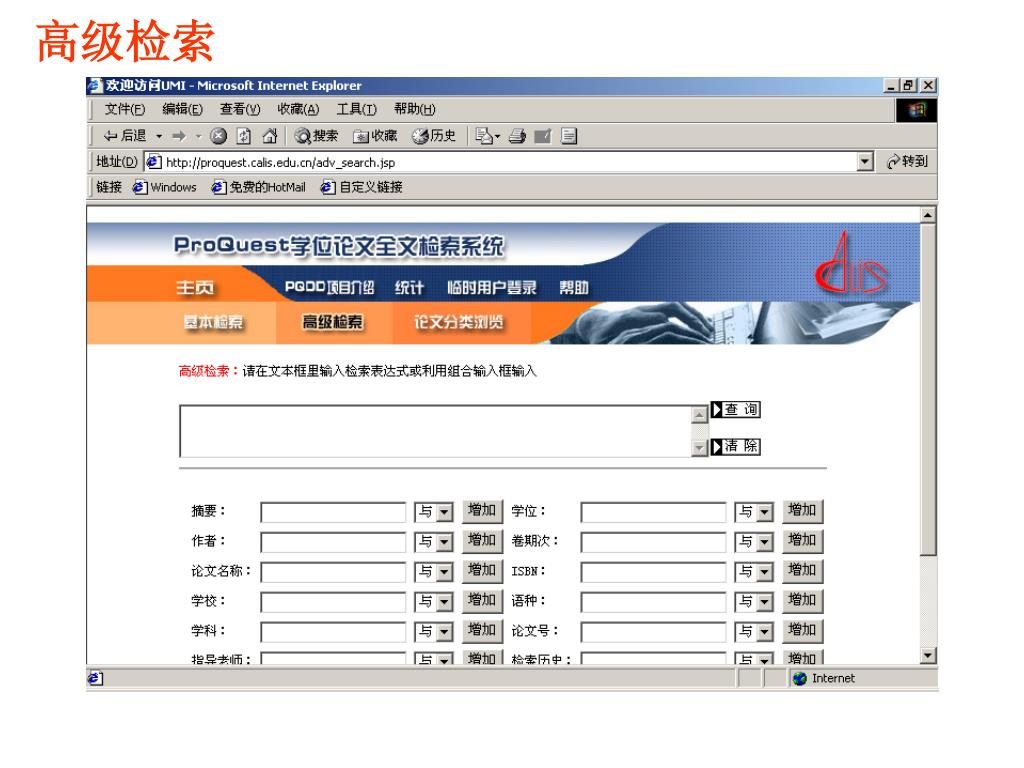Open the 帮助(H) menu
The height and width of the screenshot is (768, 1024).
tap(415, 109)
